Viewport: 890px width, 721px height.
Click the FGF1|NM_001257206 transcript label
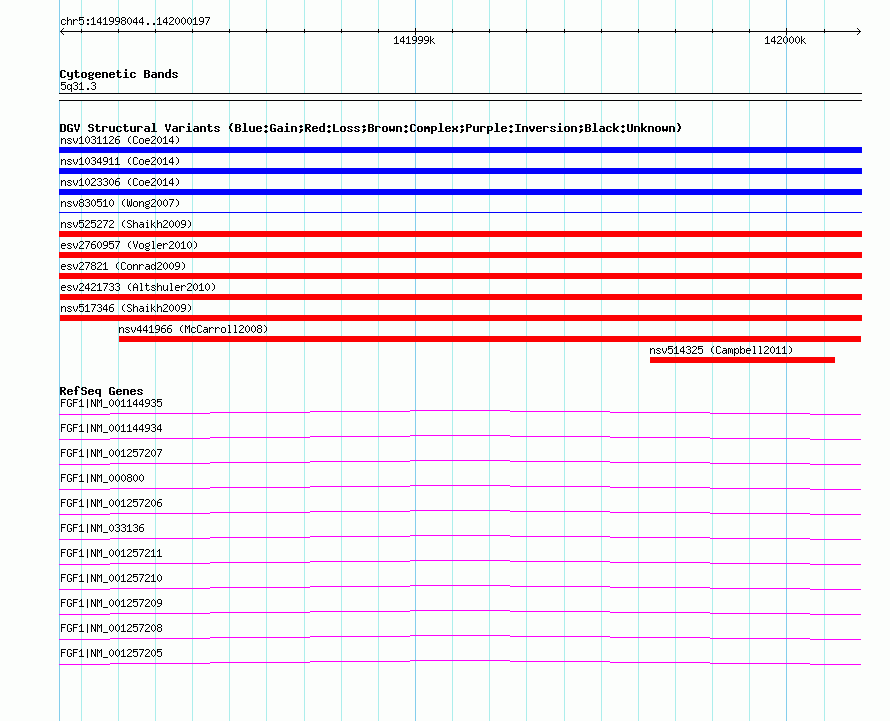click(x=111, y=503)
